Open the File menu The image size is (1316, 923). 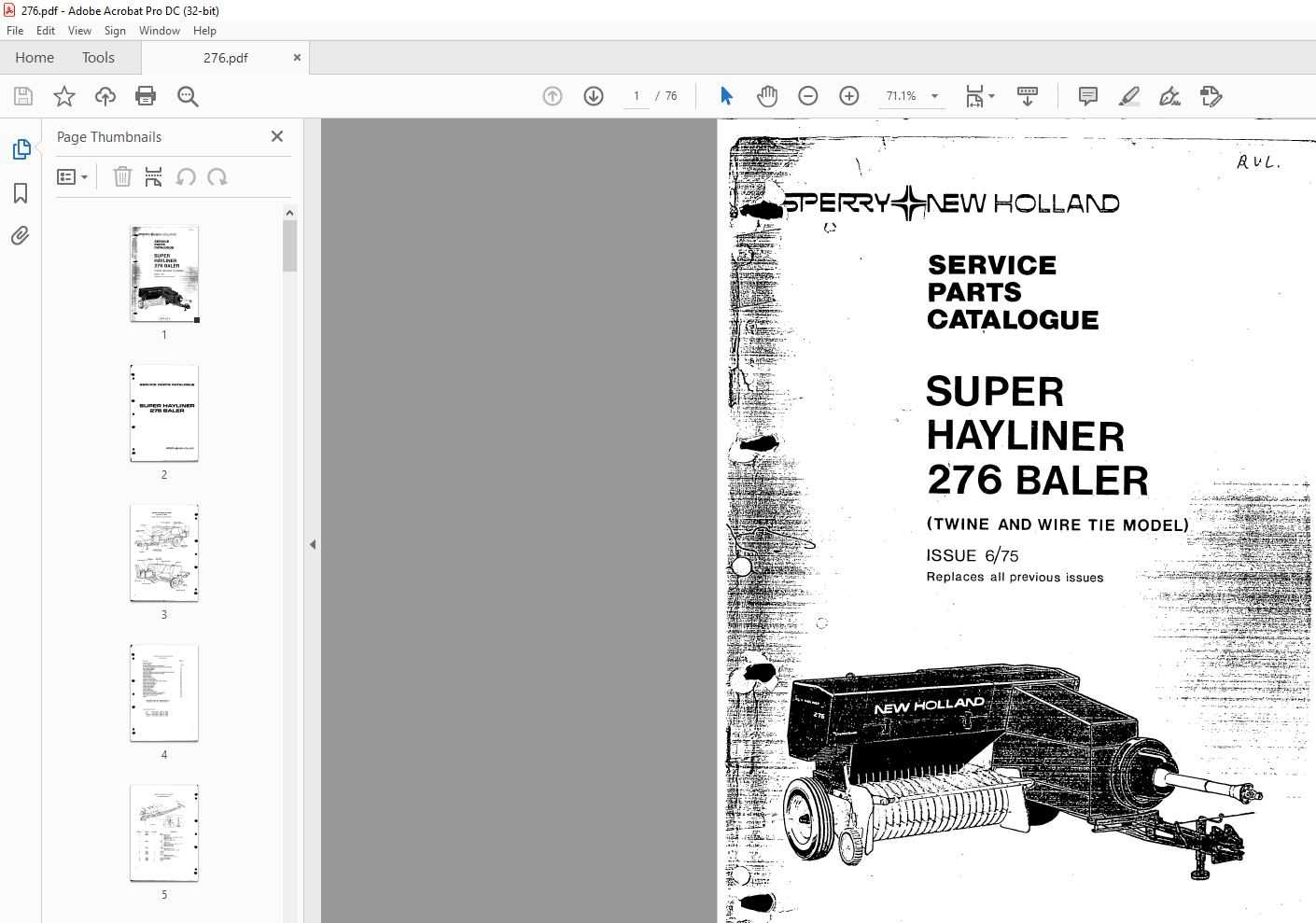pyautogui.click(x=15, y=30)
